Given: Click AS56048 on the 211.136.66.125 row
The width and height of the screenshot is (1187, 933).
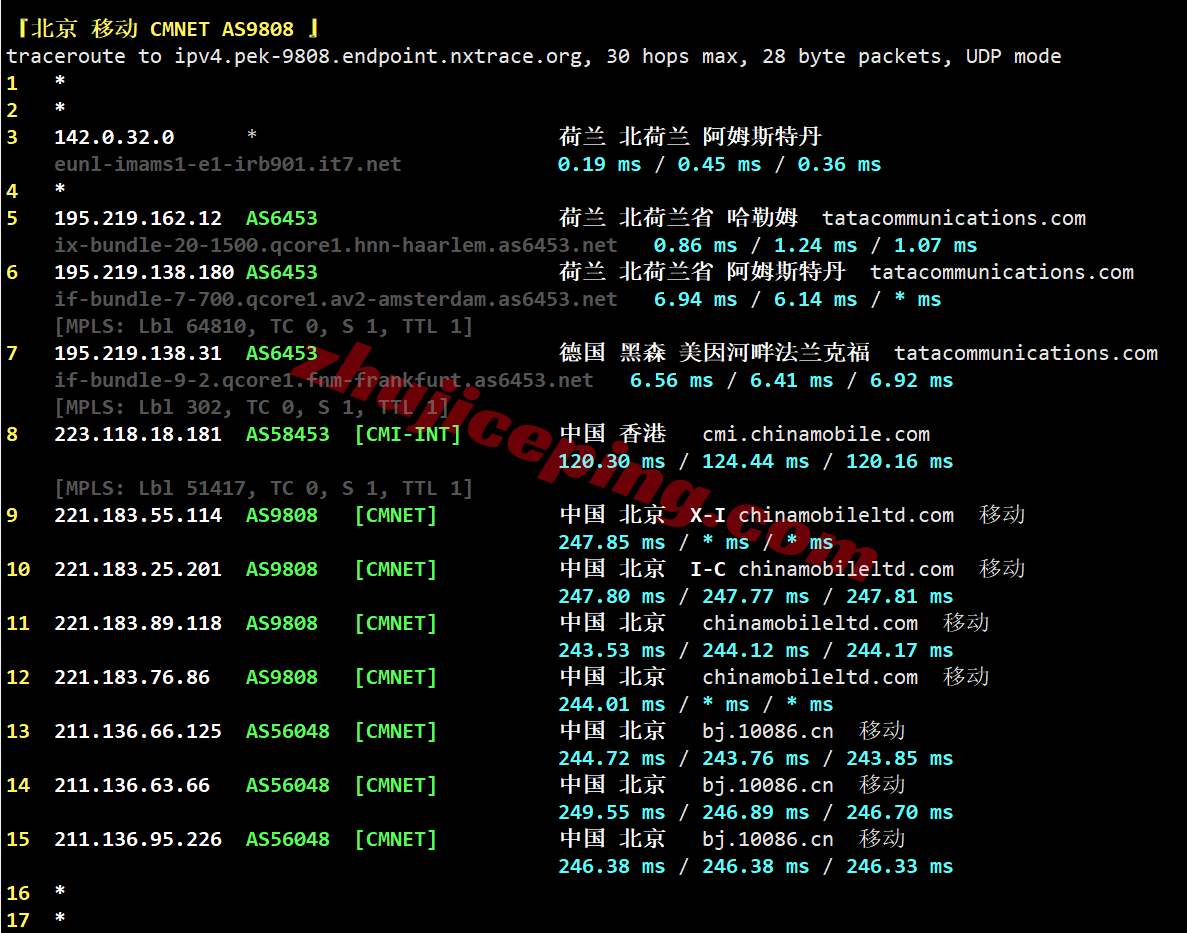Looking at the screenshot, I should tap(288, 731).
